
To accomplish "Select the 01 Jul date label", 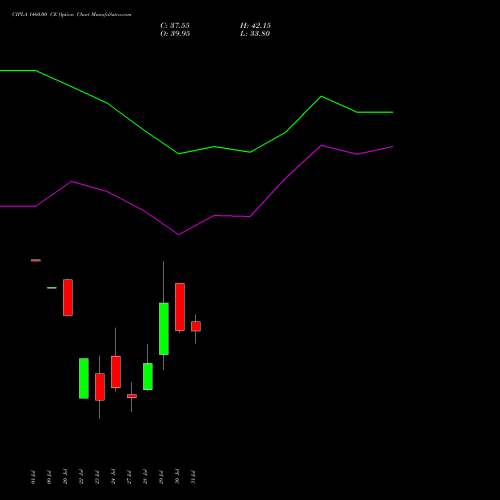I will 33,477.
